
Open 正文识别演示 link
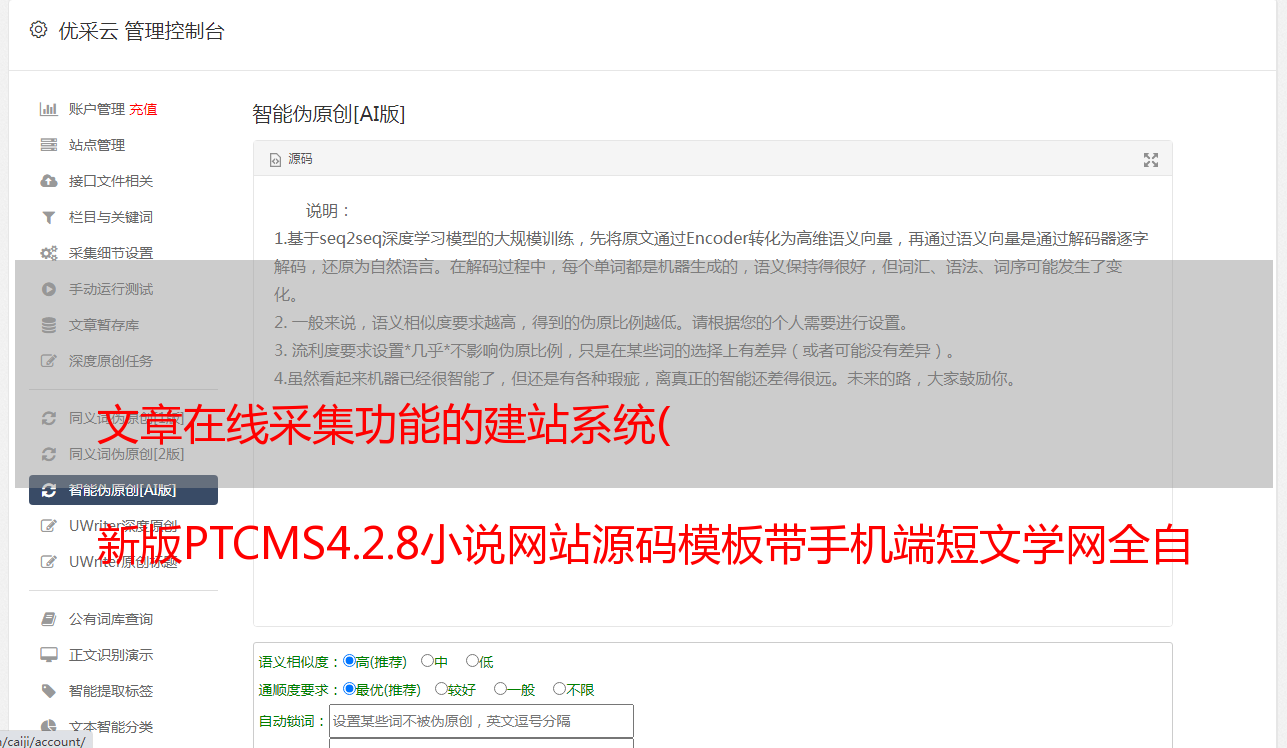(x=110, y=655)
